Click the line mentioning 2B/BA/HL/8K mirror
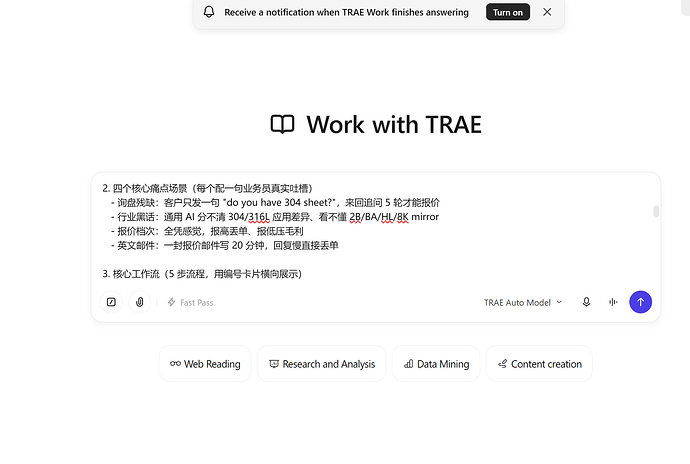 click(x=275, y=217)
